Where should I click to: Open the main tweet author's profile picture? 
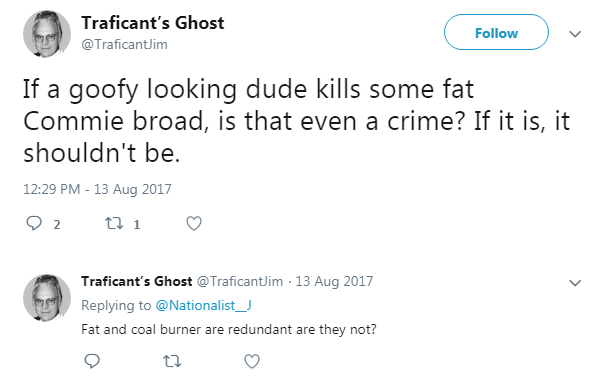pyautogui.click(x=47, y=34)
